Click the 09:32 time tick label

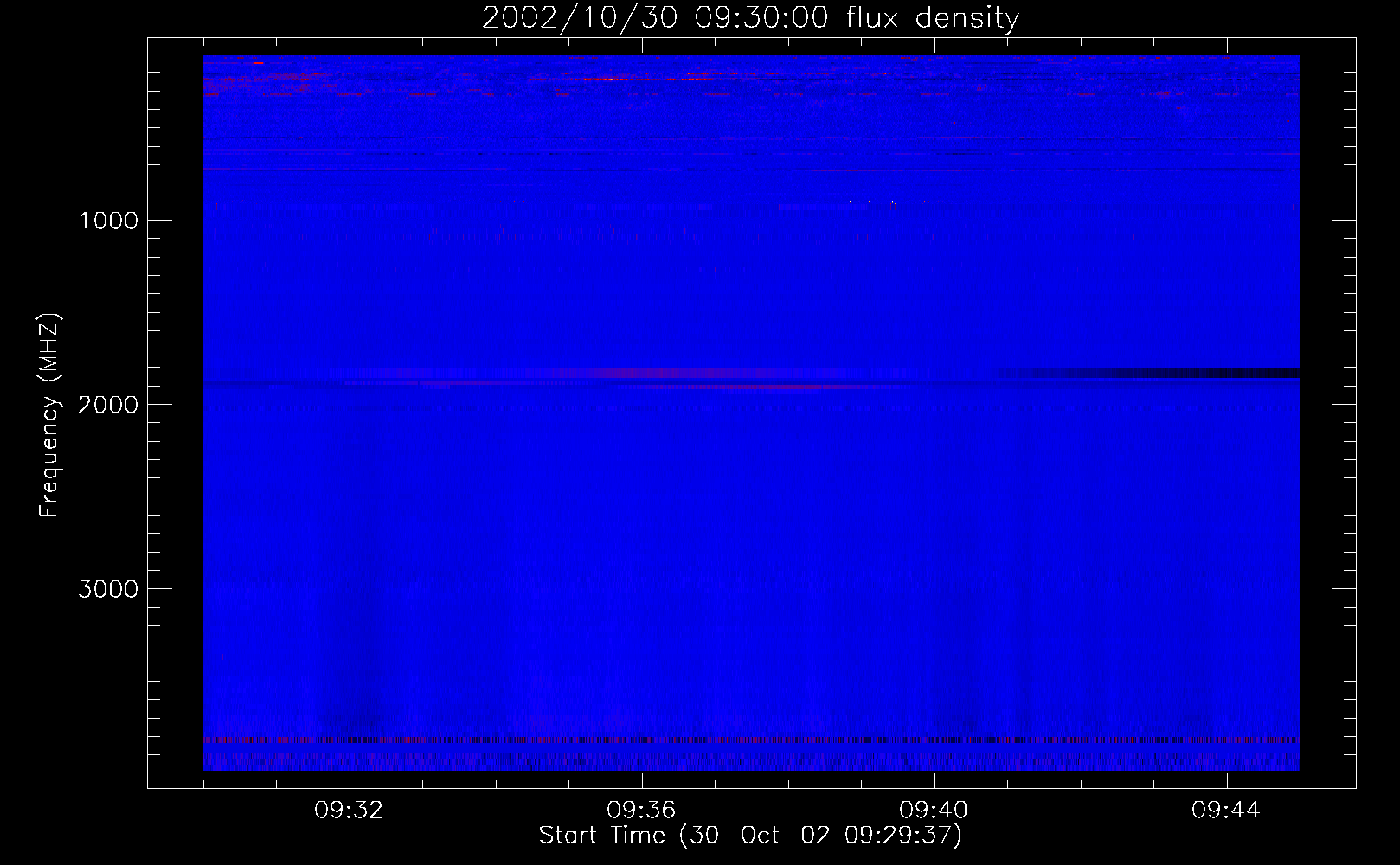349,811
